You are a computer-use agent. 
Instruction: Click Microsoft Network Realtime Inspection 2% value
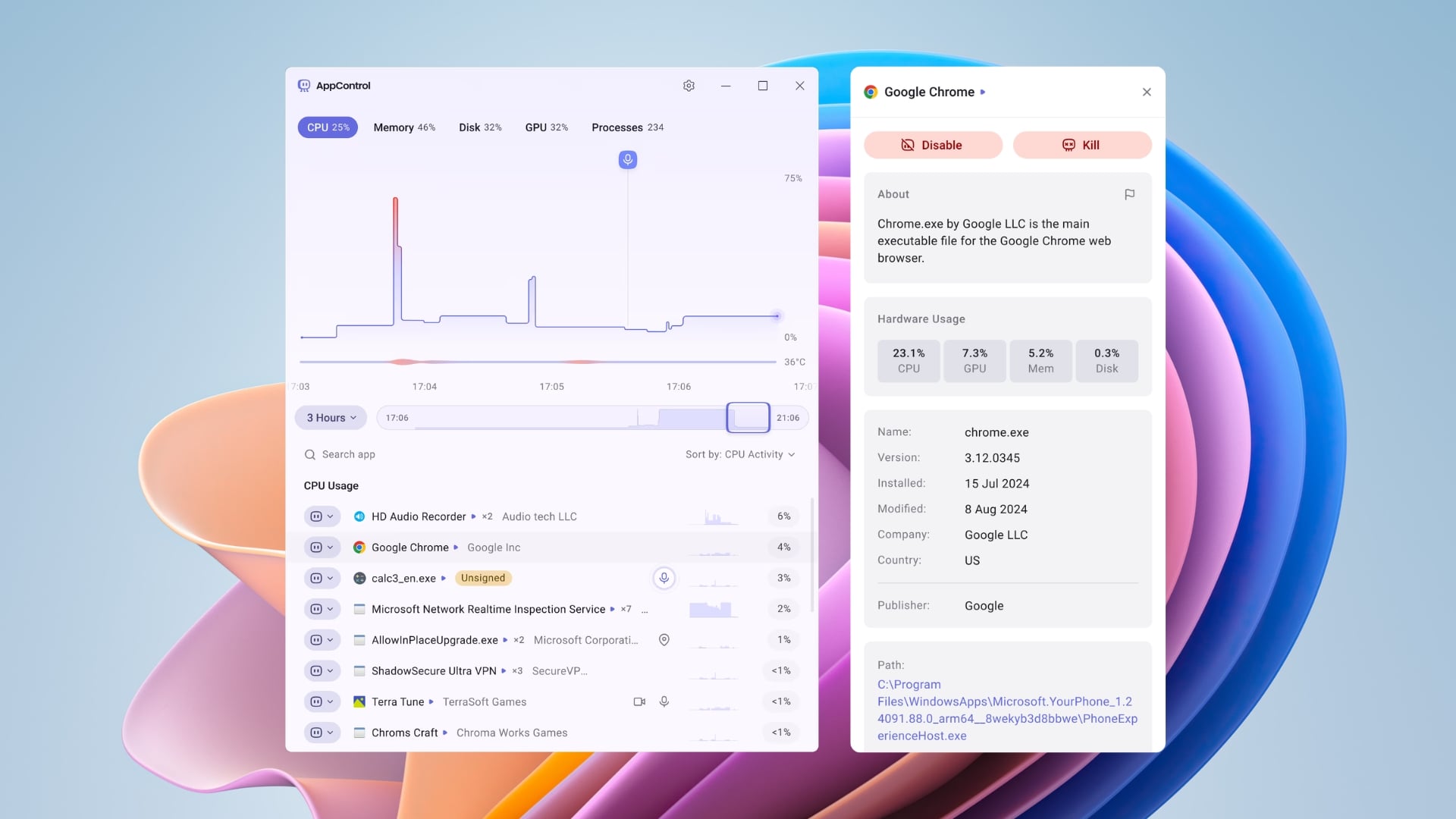click(783, 609)
